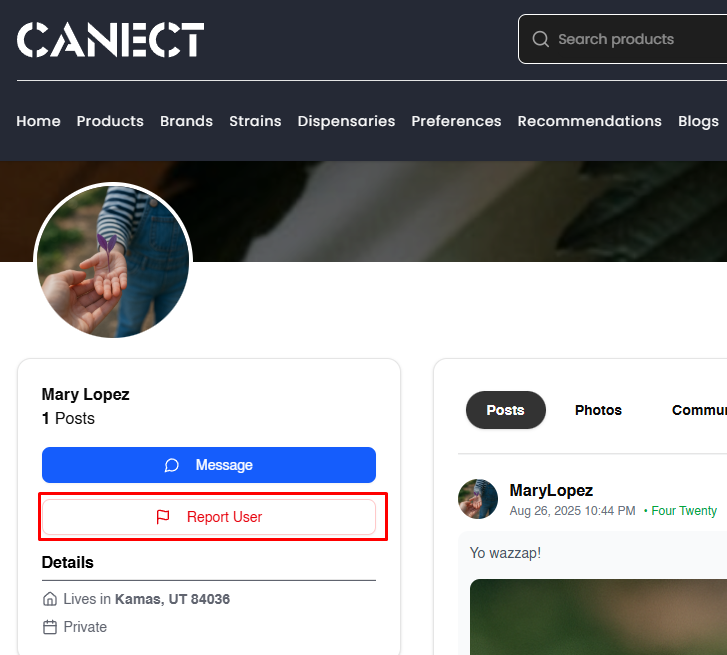
Task: Switch to the Photos tab
Action: coord(598,410)
